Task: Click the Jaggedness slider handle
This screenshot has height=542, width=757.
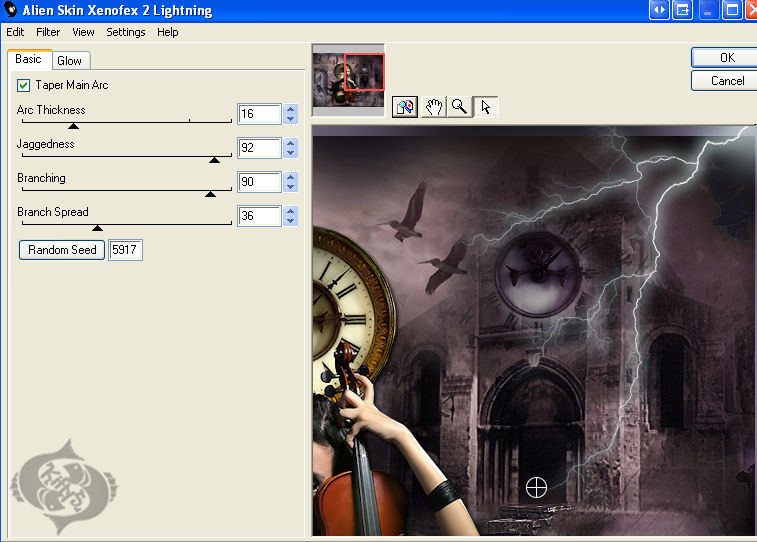Action: 214,160
